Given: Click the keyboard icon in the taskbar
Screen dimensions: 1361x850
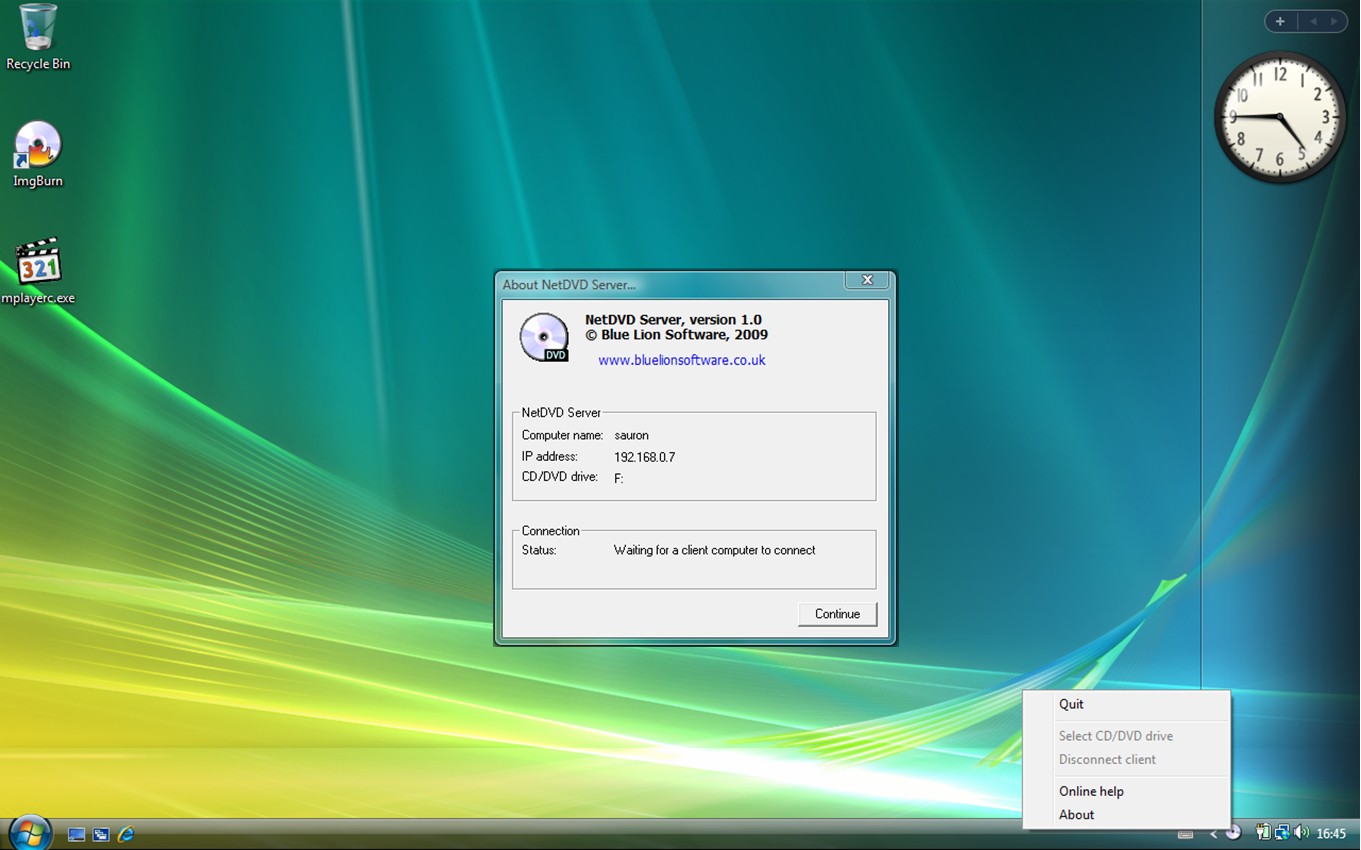Looking at the screenshot, I should (1185, 834).
